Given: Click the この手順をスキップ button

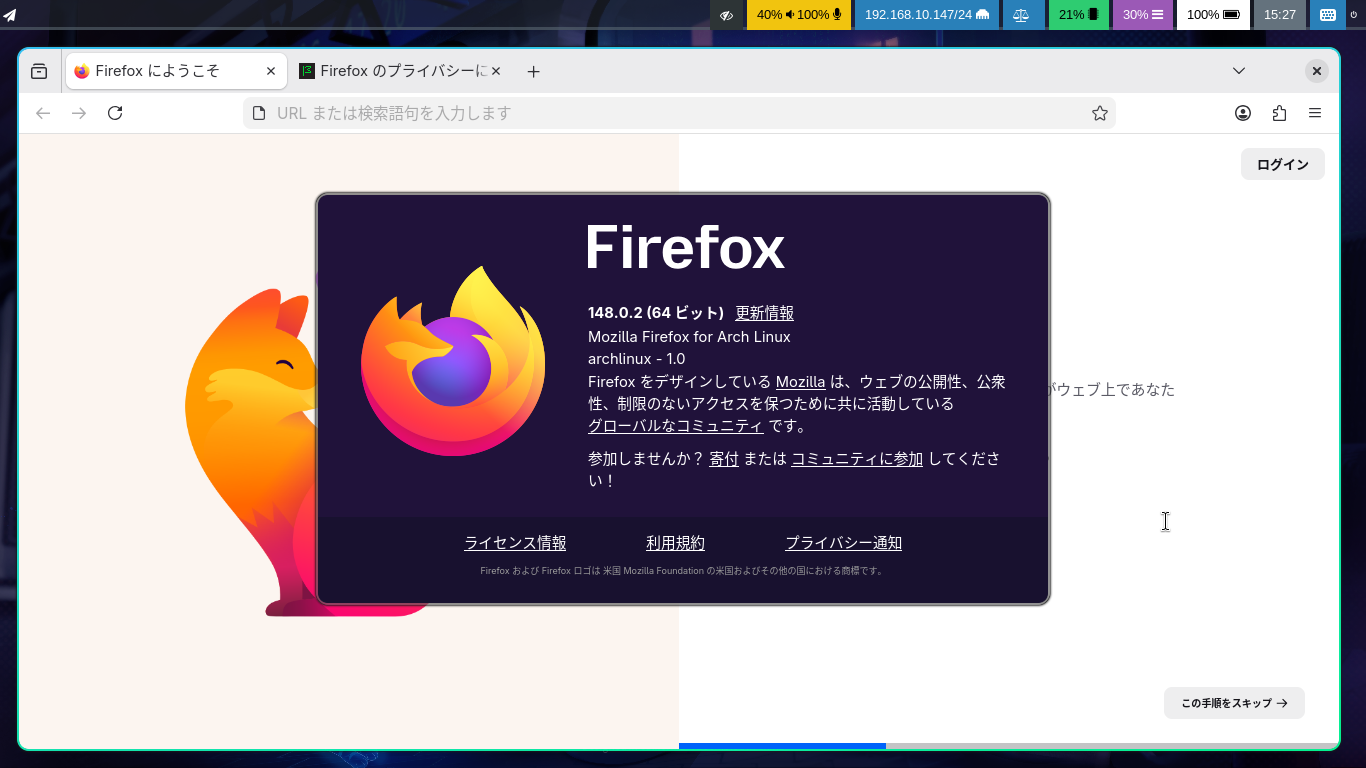Looking at the screenshot, I should (x=1234, y=703).
